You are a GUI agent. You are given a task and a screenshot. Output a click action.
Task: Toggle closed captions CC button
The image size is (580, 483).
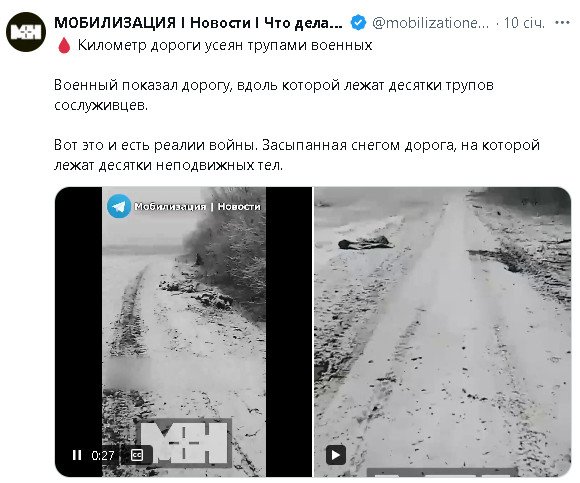[x=137, y=455]
